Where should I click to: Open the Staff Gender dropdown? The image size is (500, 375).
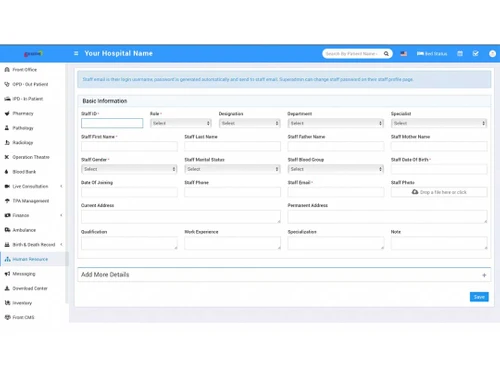click(129, 169)
